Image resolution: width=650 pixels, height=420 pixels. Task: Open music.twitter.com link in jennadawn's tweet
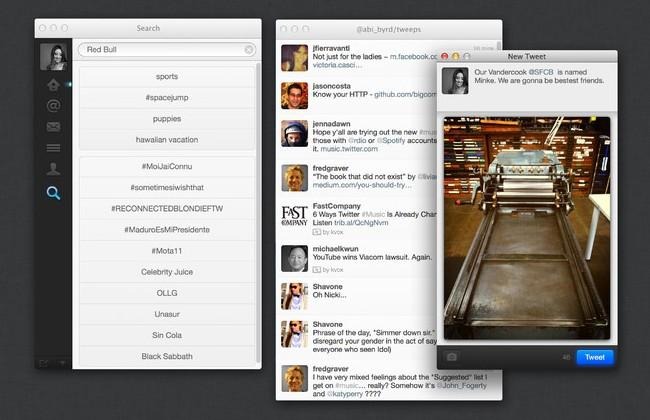pos(349,149)
